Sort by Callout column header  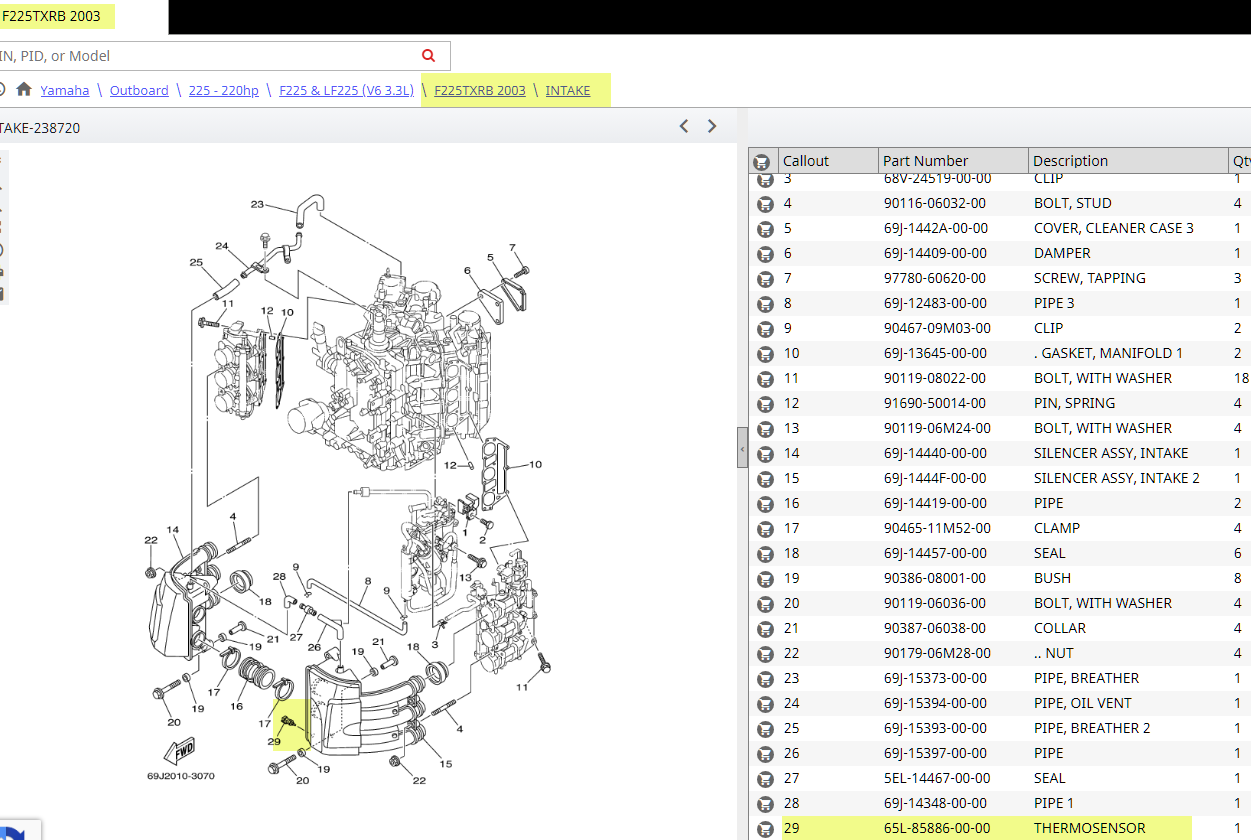pos(828,161)
